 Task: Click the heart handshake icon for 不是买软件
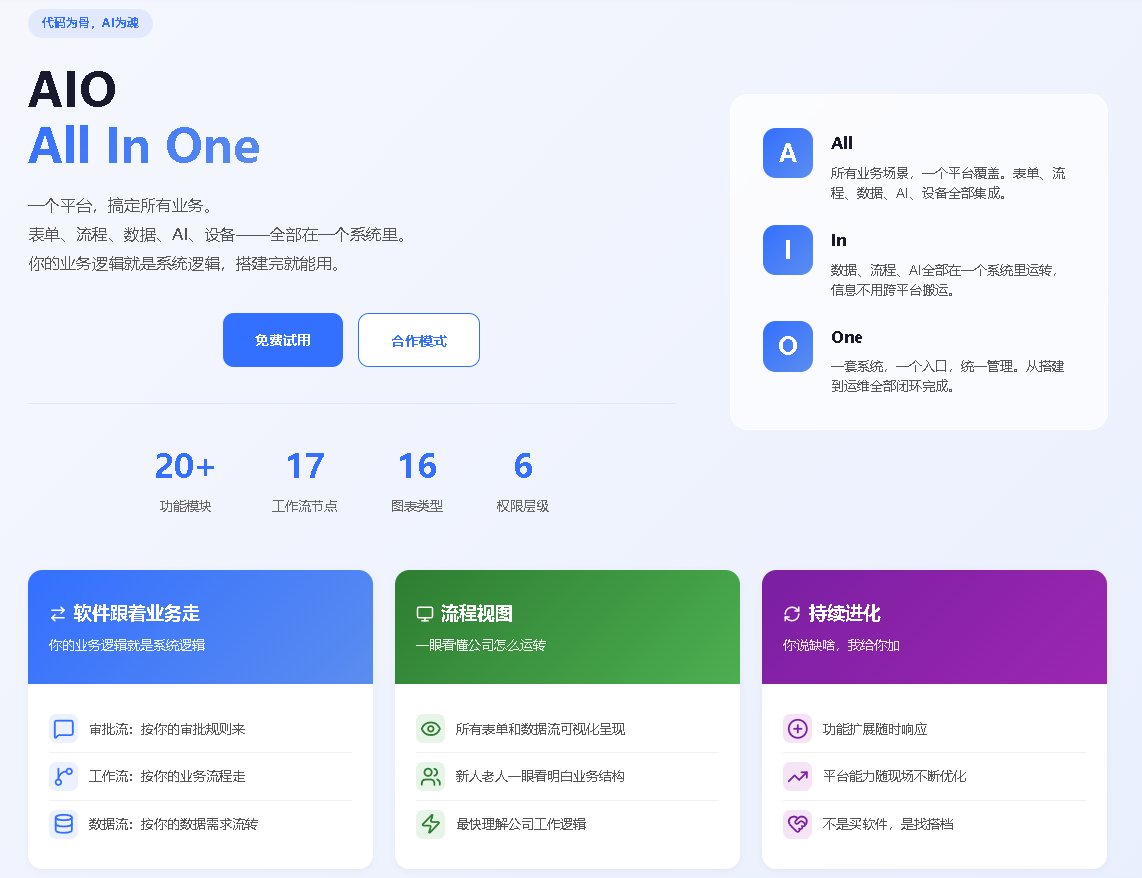pos(798,824)
